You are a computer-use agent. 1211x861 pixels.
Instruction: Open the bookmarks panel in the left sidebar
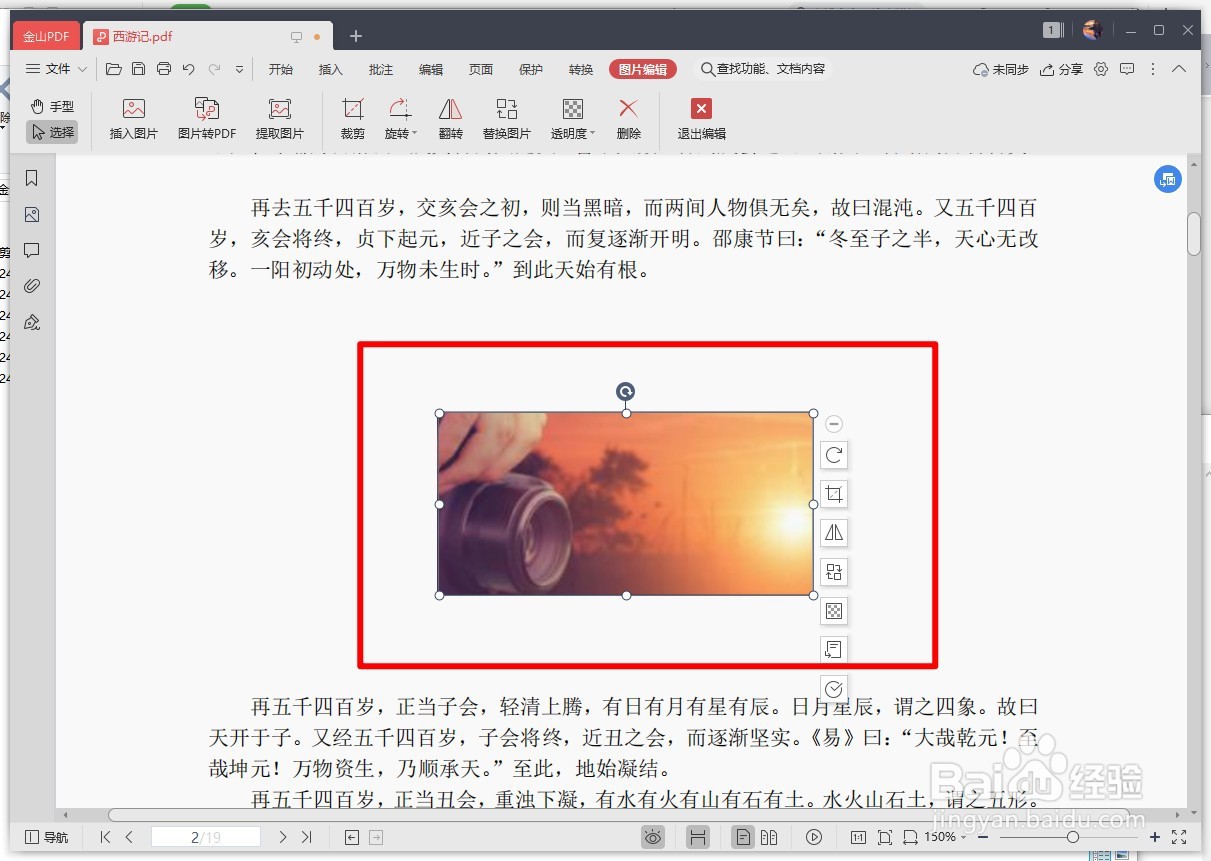click(x=32, y=178)
